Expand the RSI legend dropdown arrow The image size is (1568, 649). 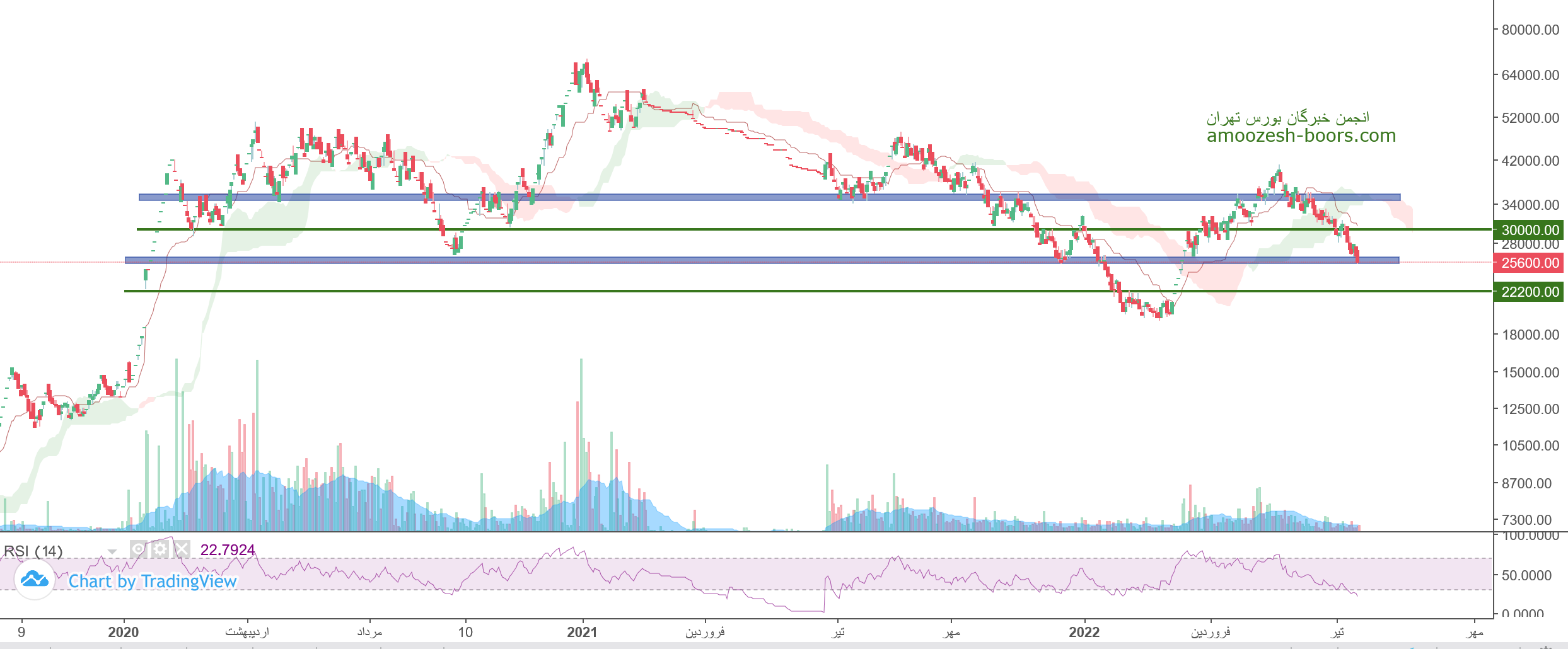coord(112,552)
